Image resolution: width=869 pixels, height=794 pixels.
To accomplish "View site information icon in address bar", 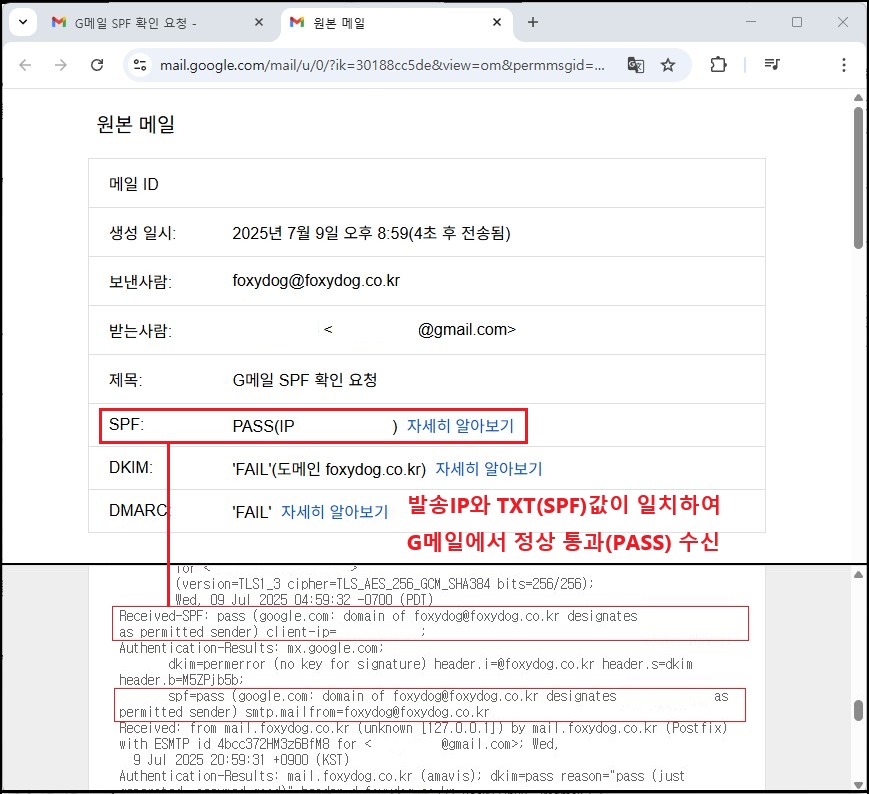I will tap(140, 65).
